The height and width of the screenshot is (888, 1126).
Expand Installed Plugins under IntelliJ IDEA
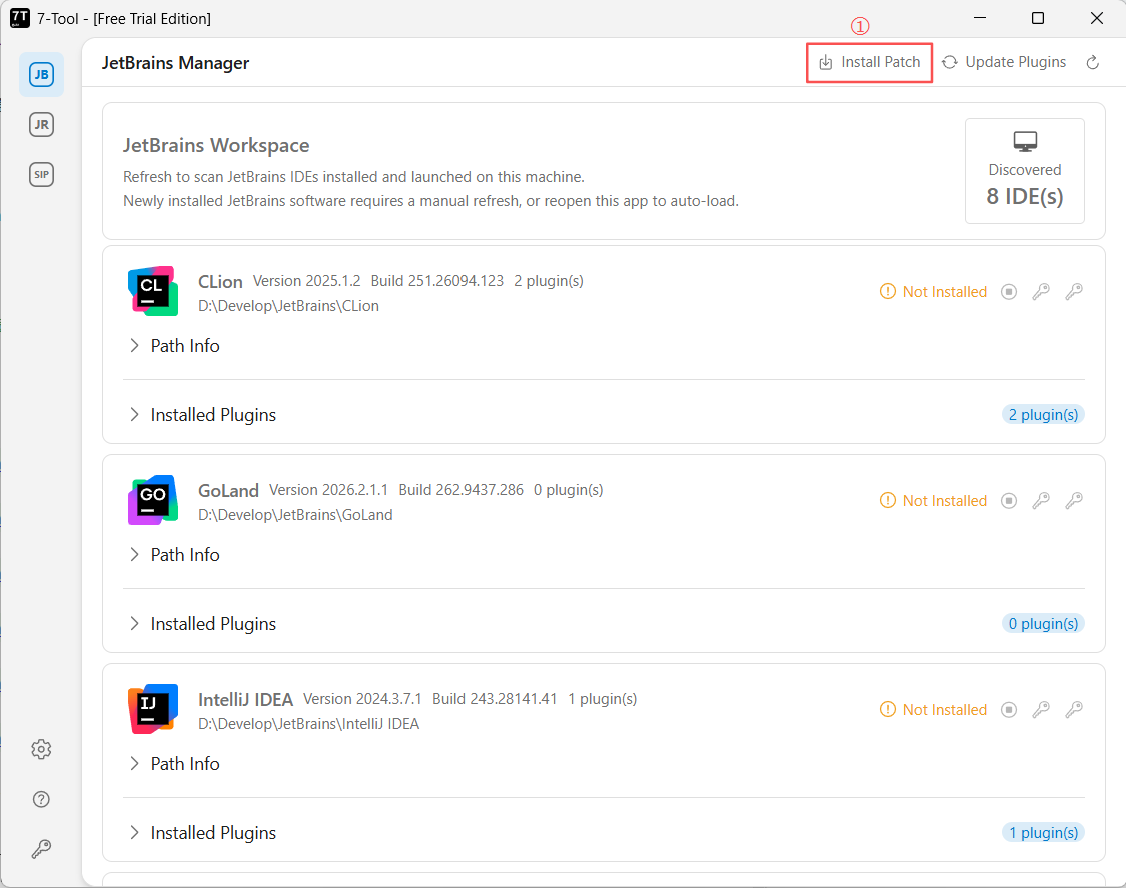pos(202,832)
